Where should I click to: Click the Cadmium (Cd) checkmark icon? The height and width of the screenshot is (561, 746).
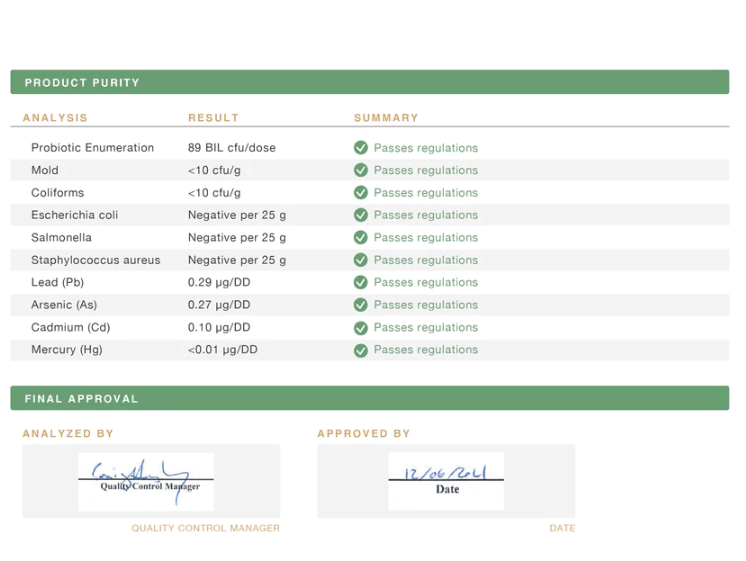pyautogui.click(x=361, y=328)
